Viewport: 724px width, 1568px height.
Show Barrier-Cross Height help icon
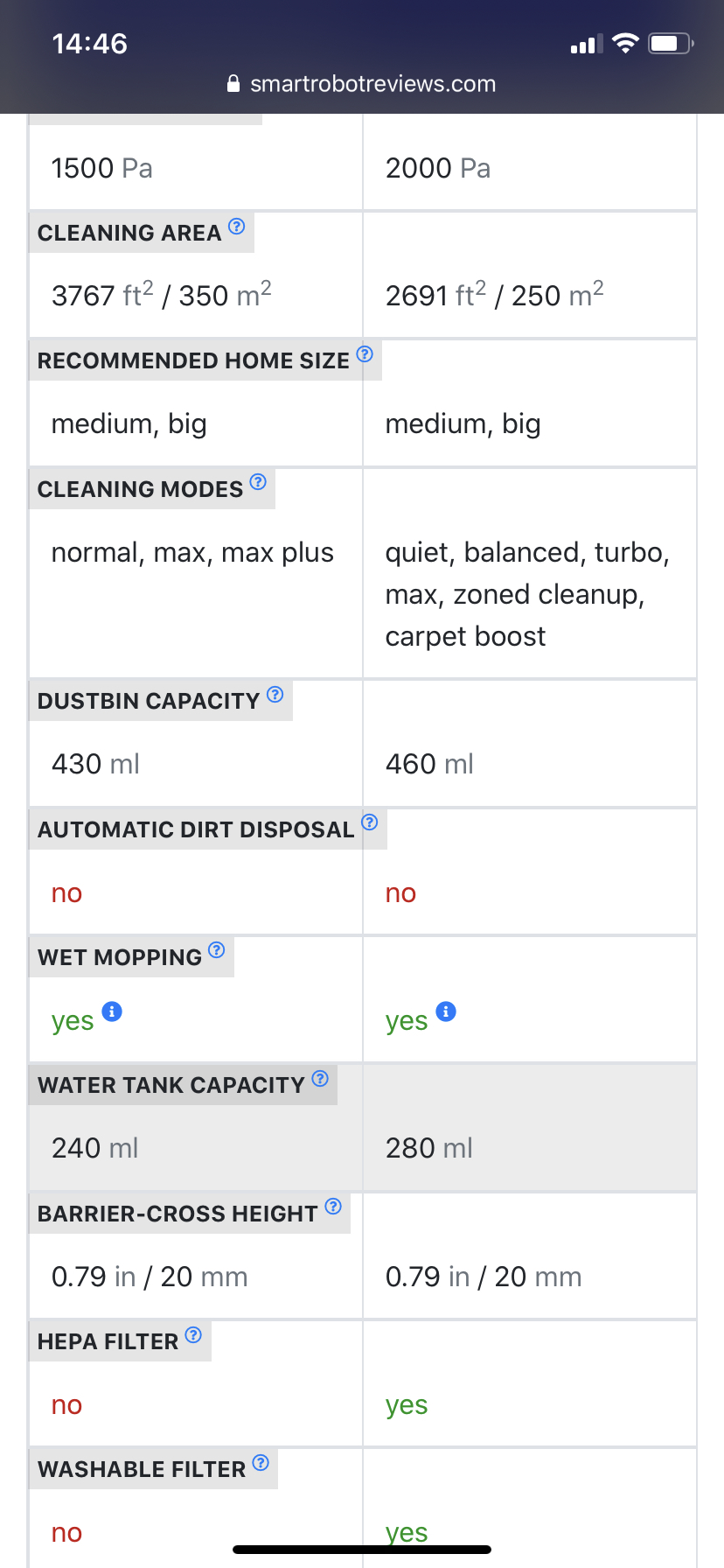(333, 1207)
